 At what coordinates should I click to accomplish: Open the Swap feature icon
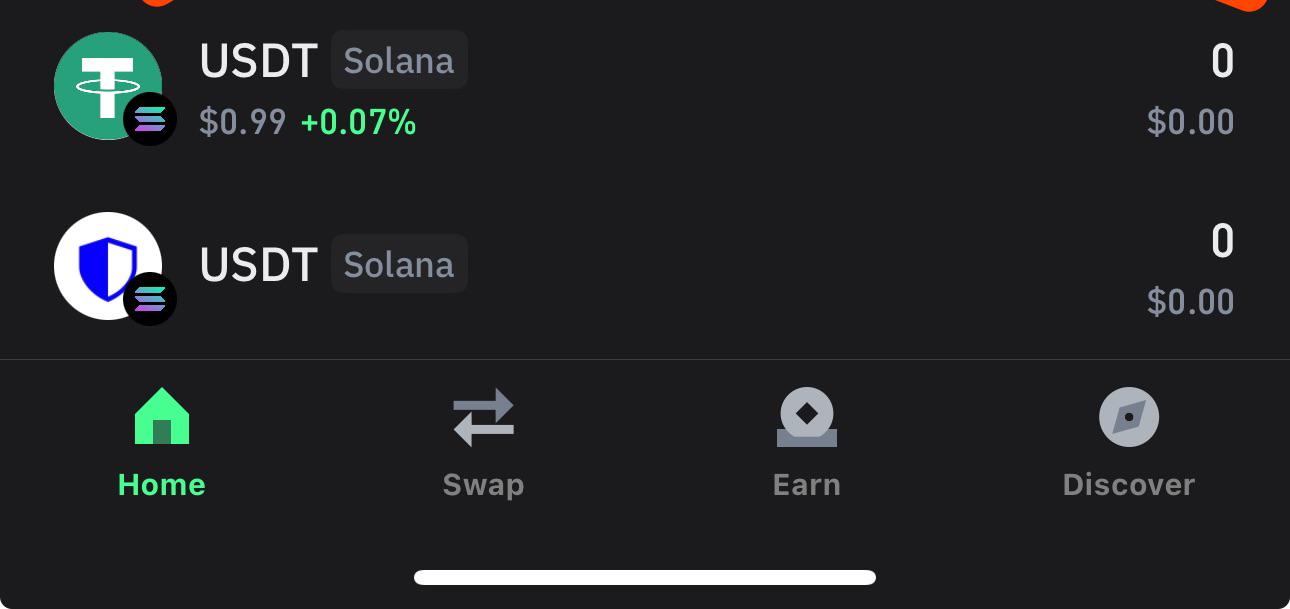coord(483,416)
